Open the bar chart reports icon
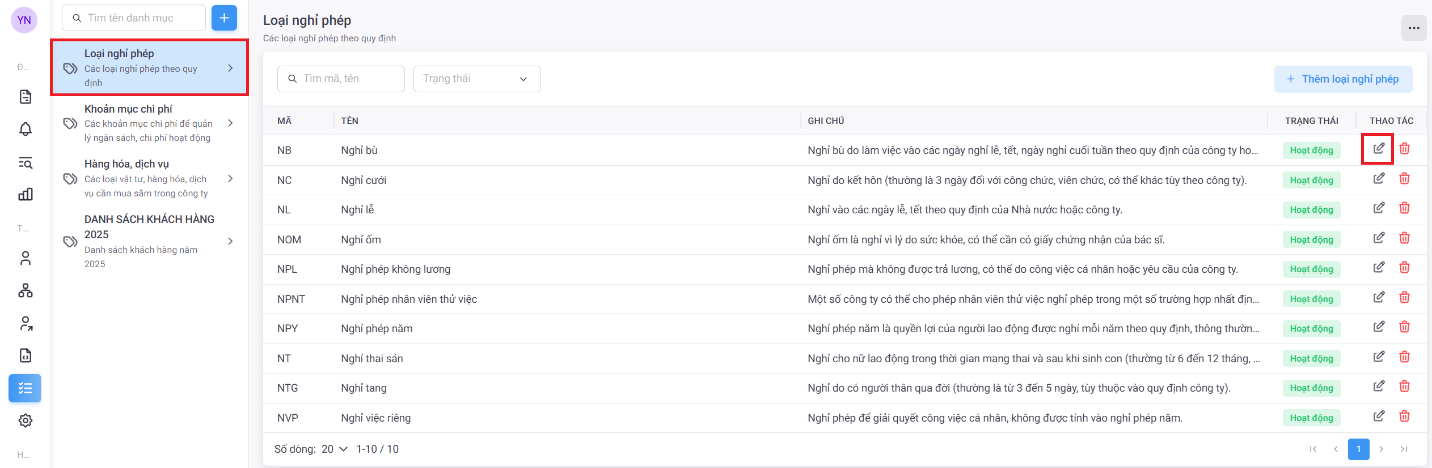Screen dimensions: 1432x468 click(26, 194)
